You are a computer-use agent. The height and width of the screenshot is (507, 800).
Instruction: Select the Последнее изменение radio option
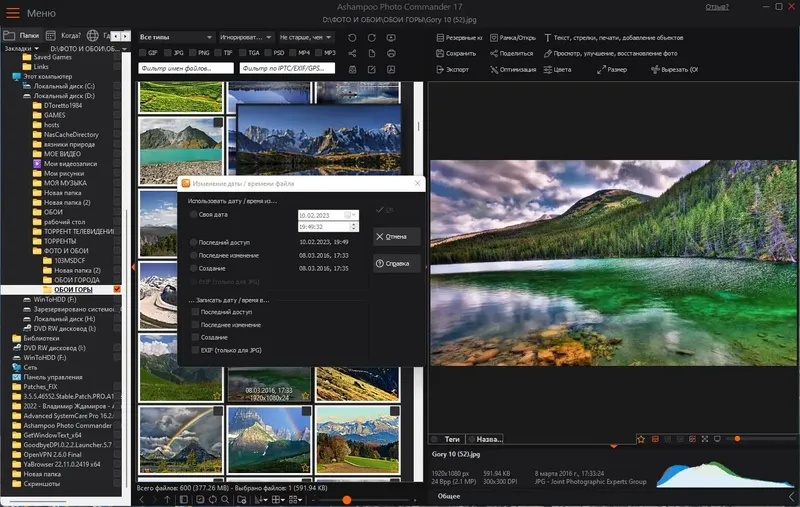click(x=193, y=255)
